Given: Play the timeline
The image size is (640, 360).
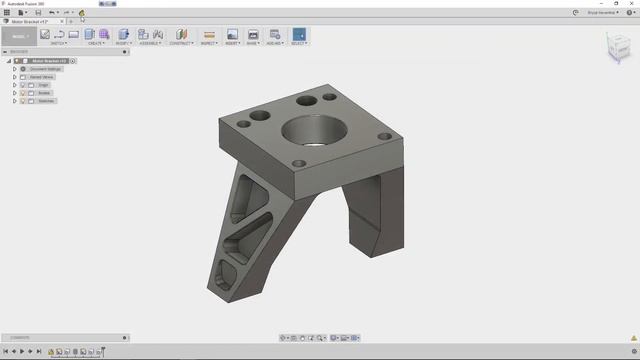Looking at the screenshot, I should 22,351.
